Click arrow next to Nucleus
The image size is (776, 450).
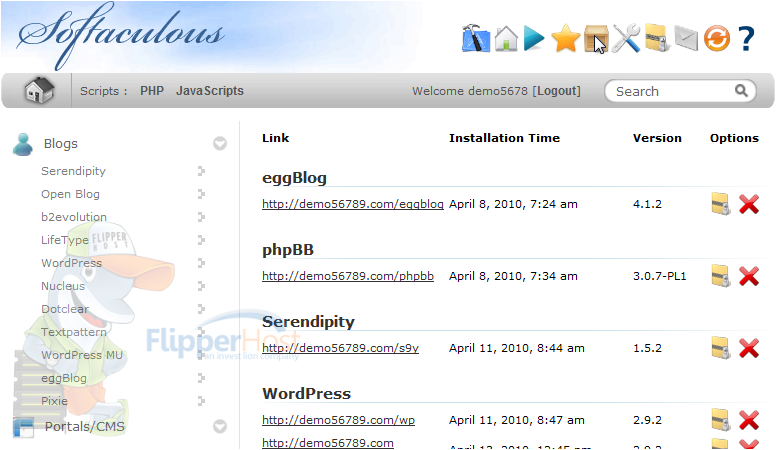(x=201, y=286)
